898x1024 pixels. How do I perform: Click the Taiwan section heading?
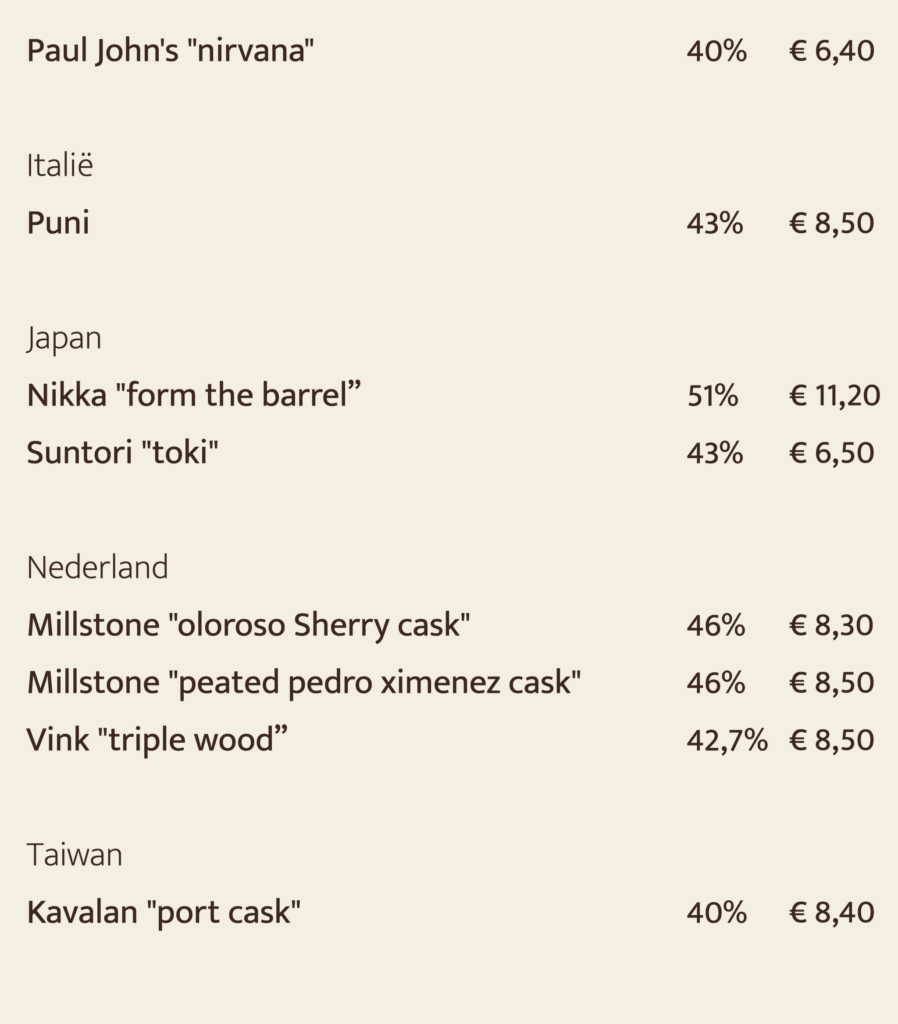(x=74, y=855)
